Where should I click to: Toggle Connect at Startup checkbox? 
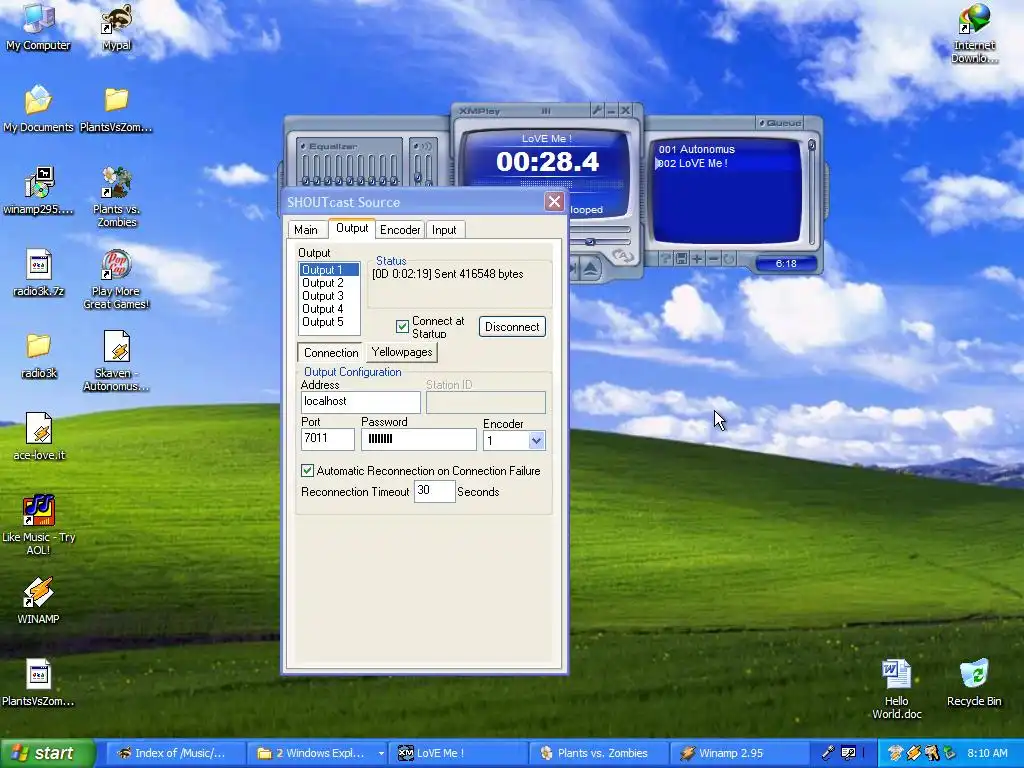[402, 327]
